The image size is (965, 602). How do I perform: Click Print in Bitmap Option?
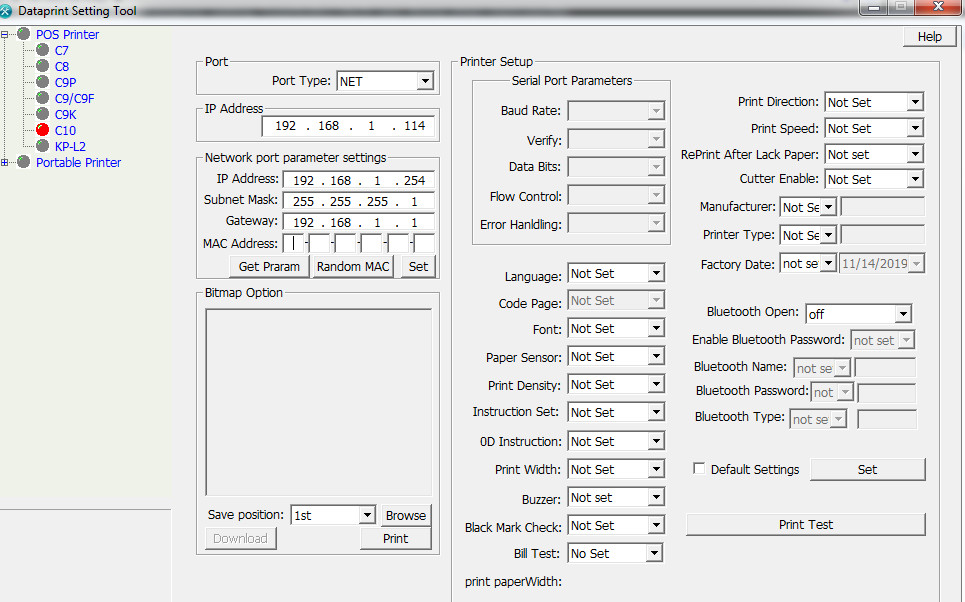point(395,539)
